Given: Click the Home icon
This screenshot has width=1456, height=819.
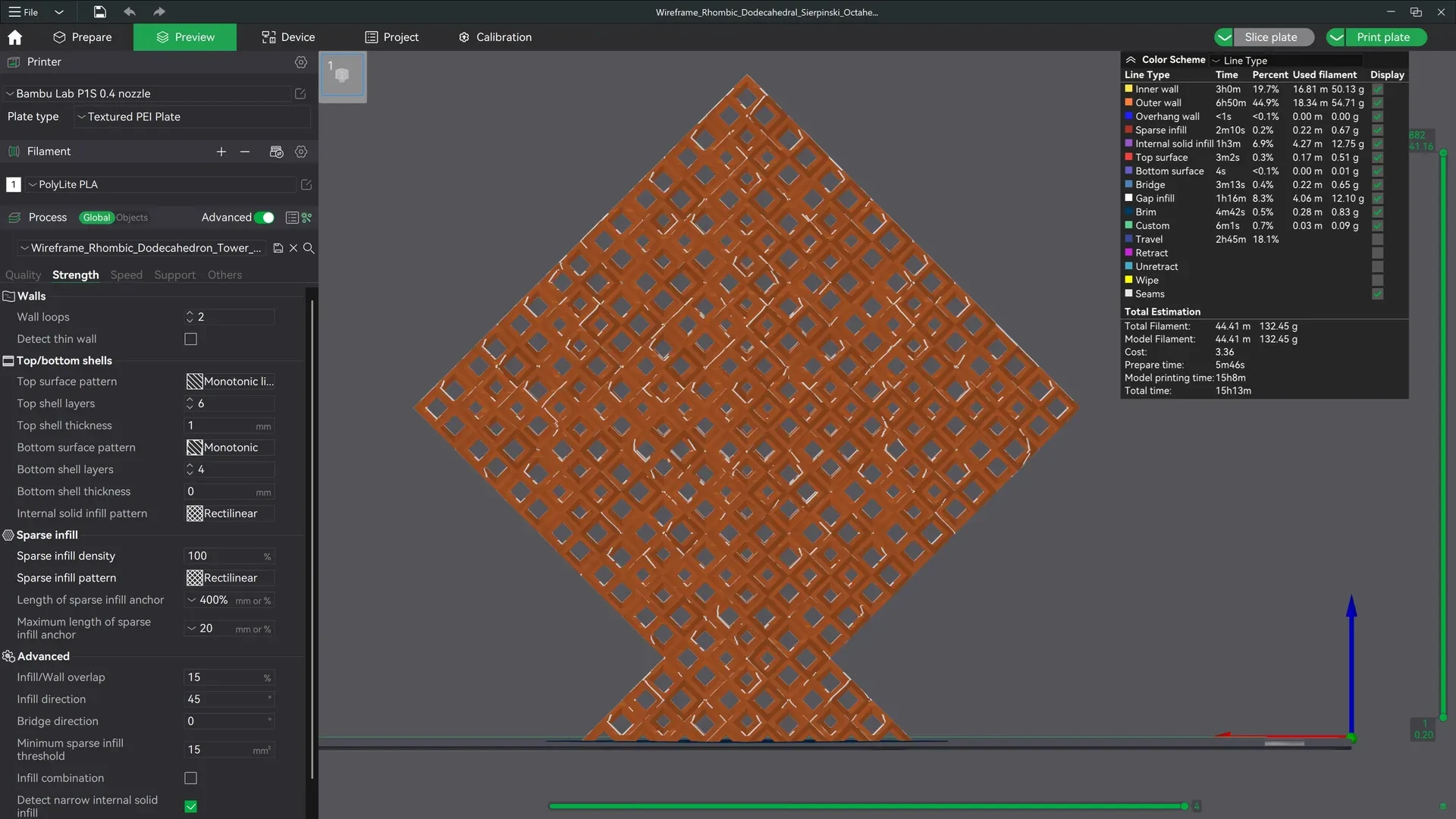Looking at the screenshot, I should coord(14,37).
